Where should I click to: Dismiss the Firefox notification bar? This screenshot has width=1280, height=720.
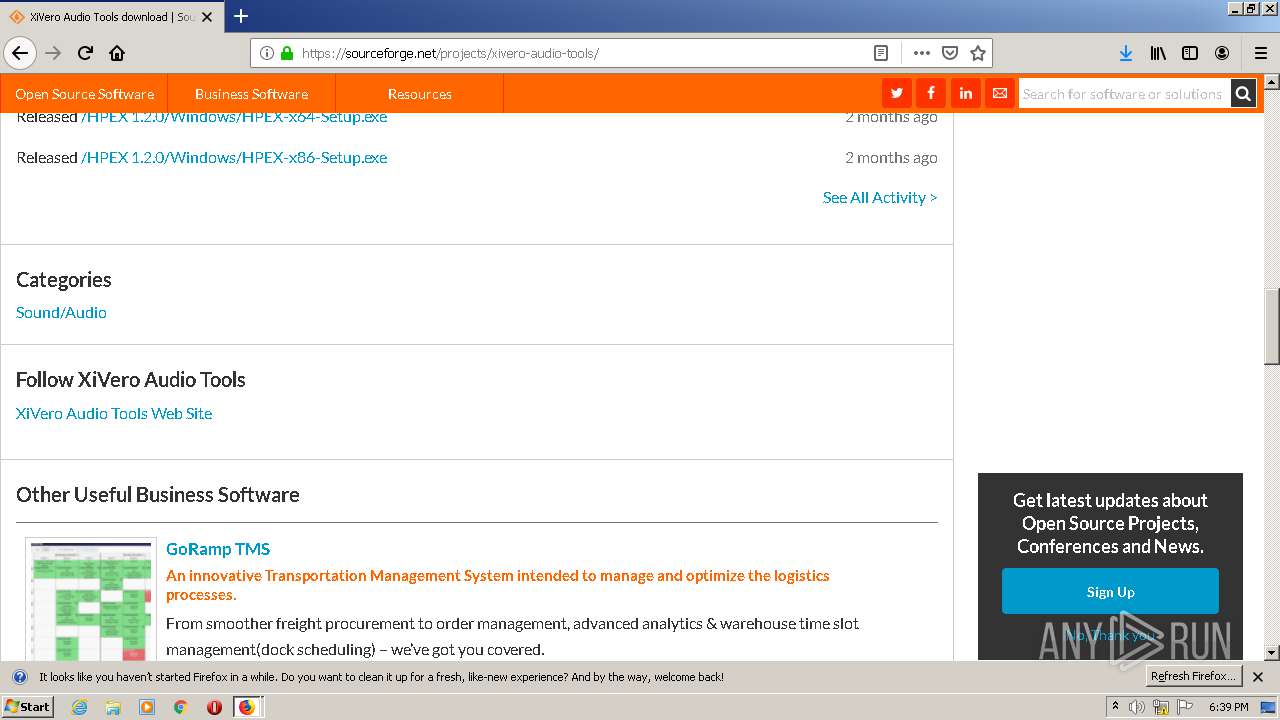[x=1258, y=677]
